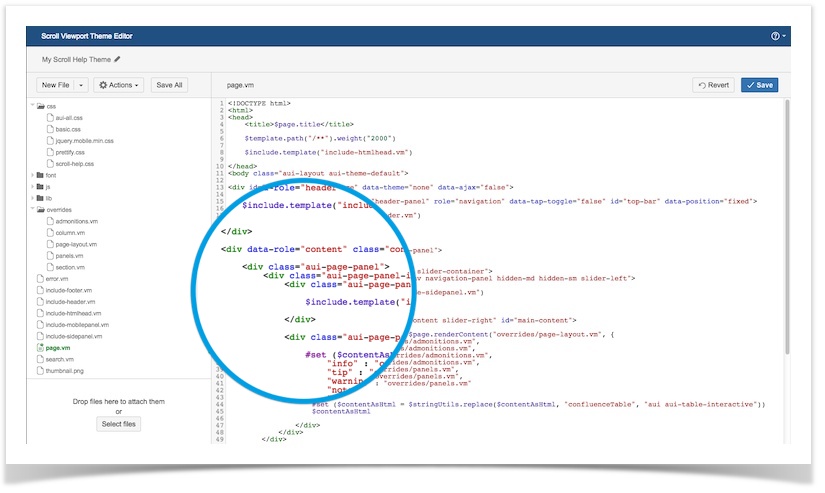
Task: Click Select files to upload
Action: point(119,424)
